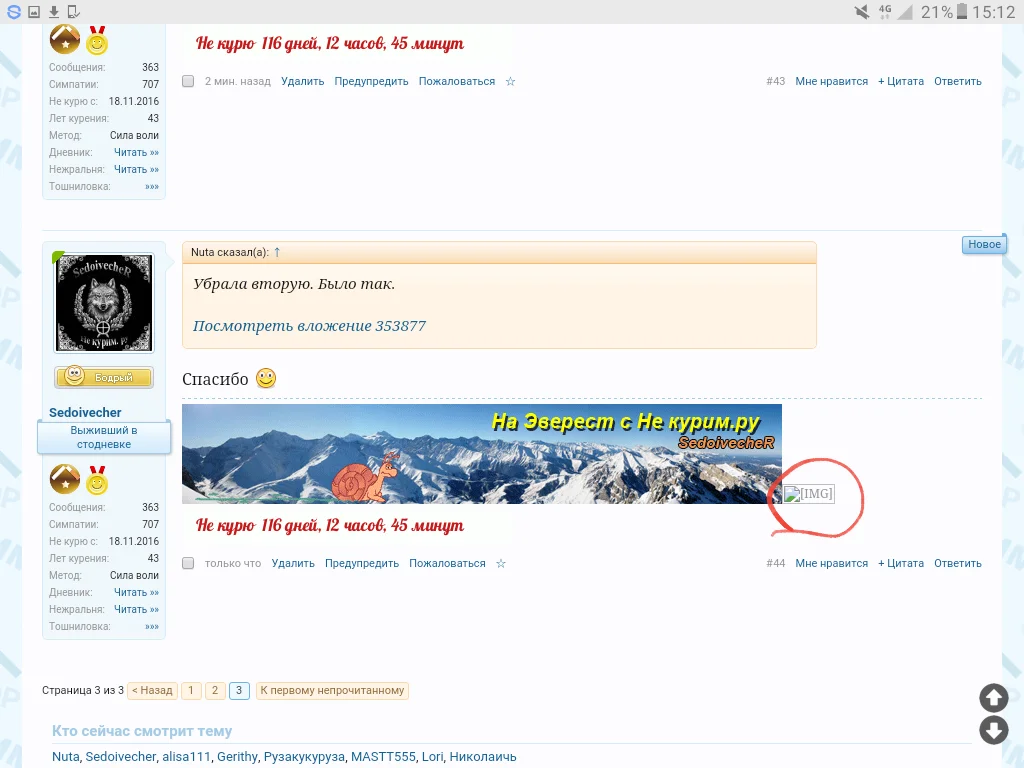1024x768 pixels.
Task: Jump to quoted Nuta post via arrow
Action: [277, 252]
